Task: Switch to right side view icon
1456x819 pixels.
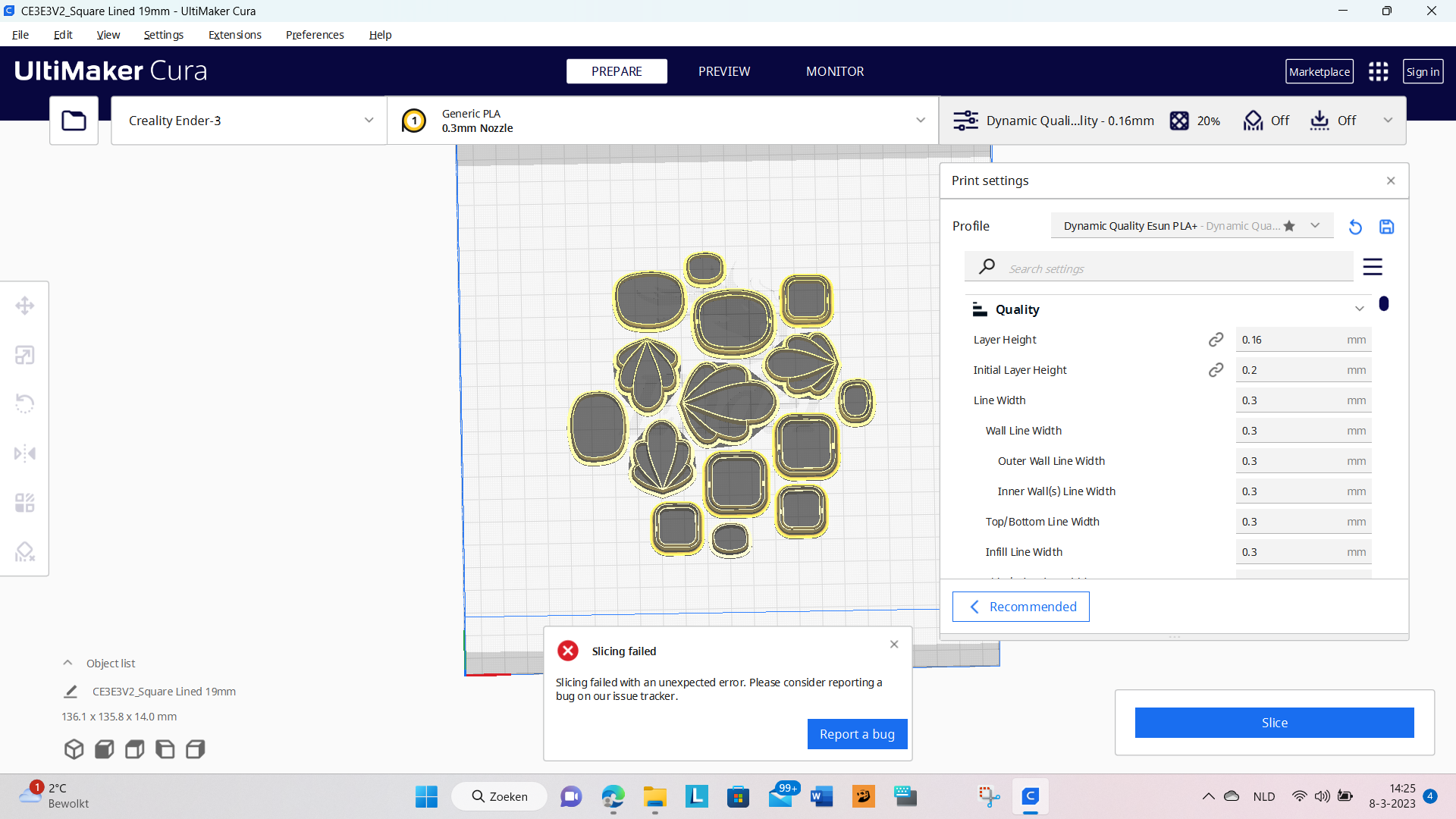Action: [x=196, y=749]
